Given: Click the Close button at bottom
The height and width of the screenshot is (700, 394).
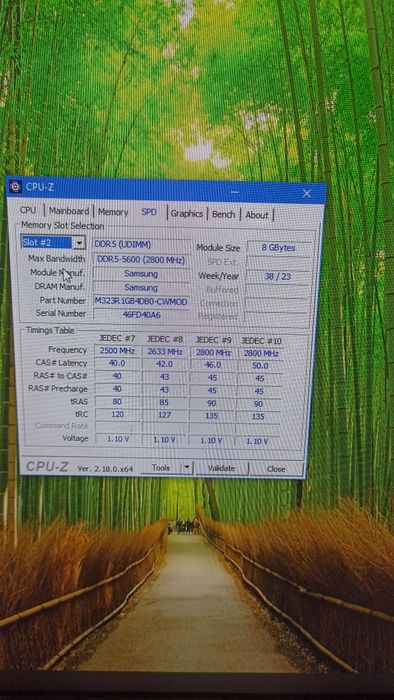Looking at the screenshot, I should [x=276, y=469].
